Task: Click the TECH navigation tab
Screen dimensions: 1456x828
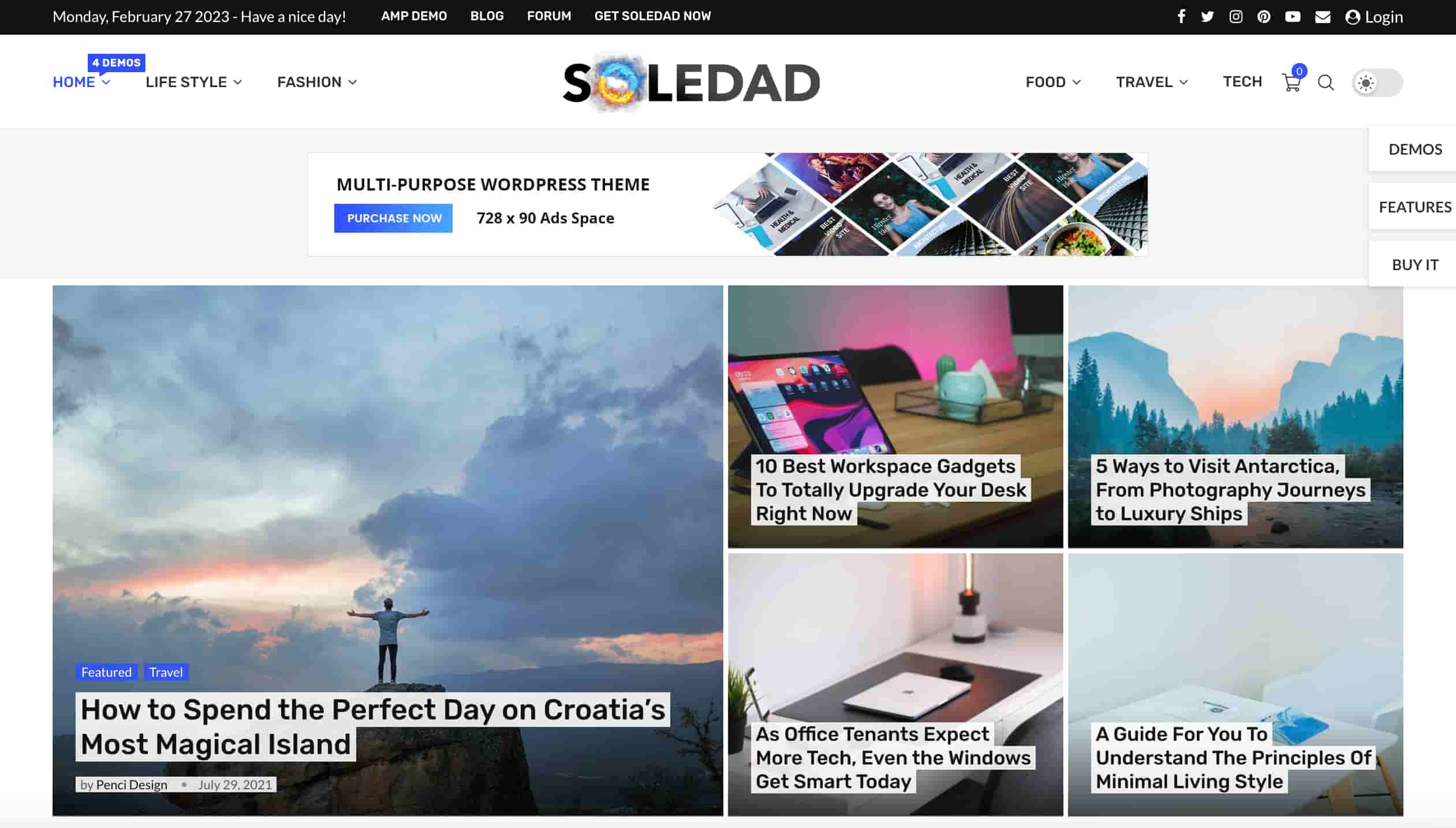Action: 1243,81
